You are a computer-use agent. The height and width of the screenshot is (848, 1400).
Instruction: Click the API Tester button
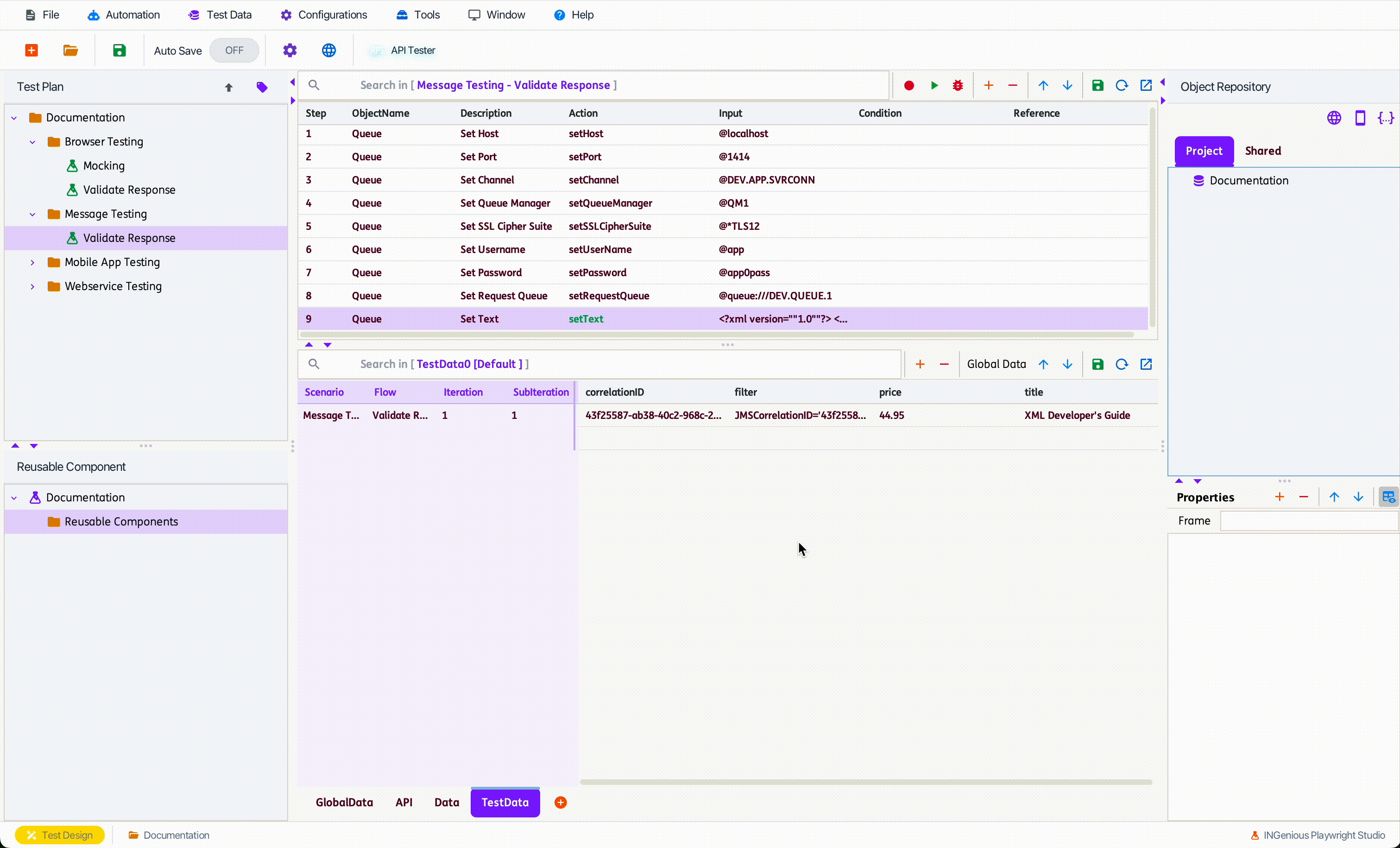[x=402, y=50]
